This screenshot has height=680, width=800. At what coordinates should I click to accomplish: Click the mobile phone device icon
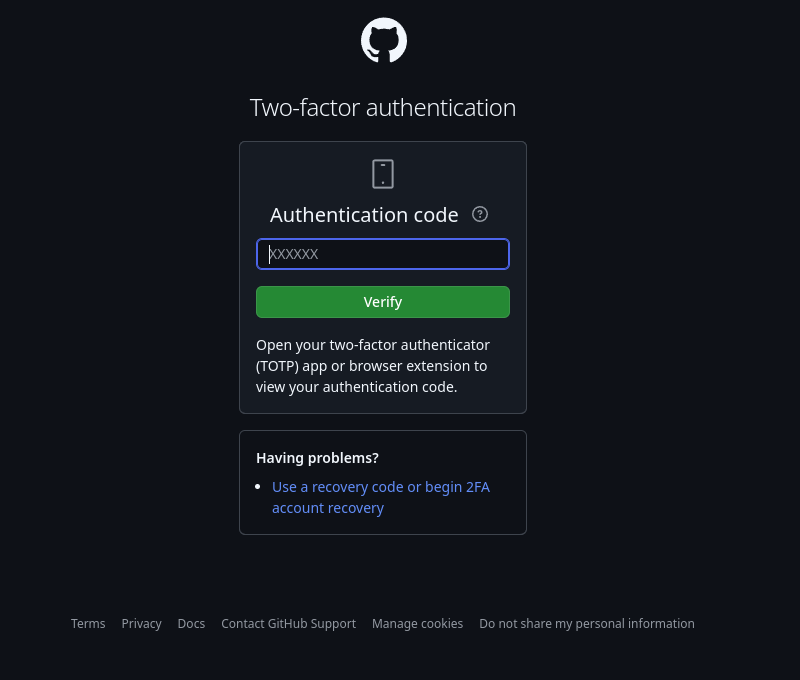(x=383, y=174)
